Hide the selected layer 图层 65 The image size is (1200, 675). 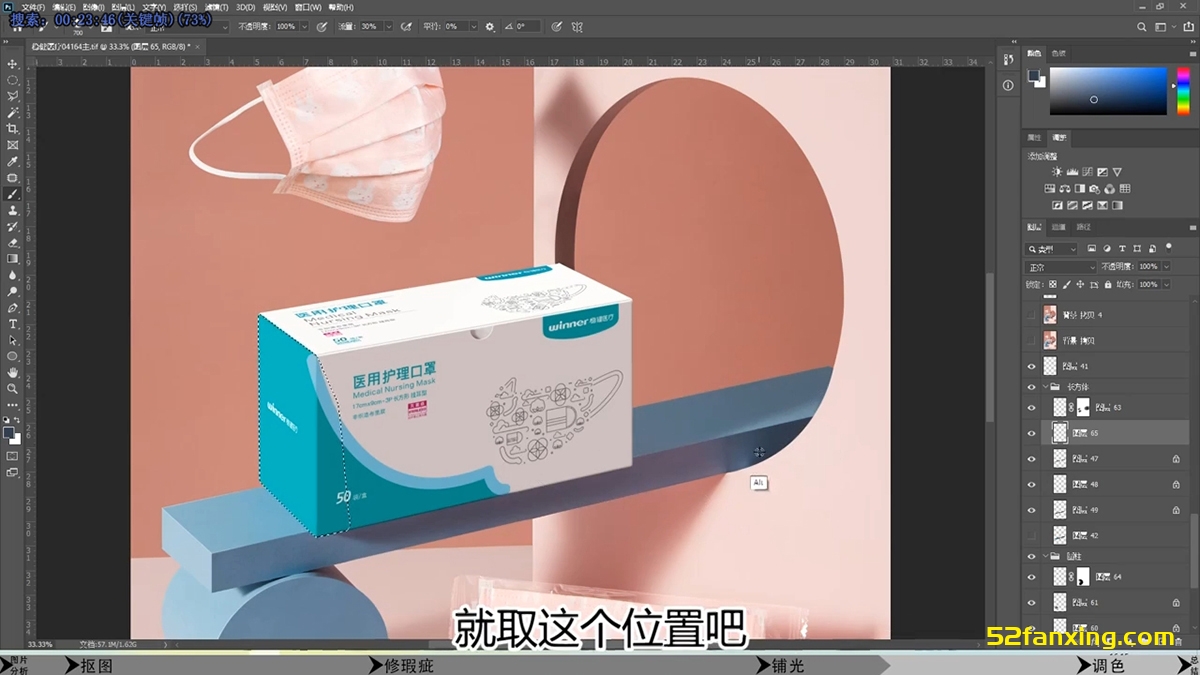coord(1032,433)
